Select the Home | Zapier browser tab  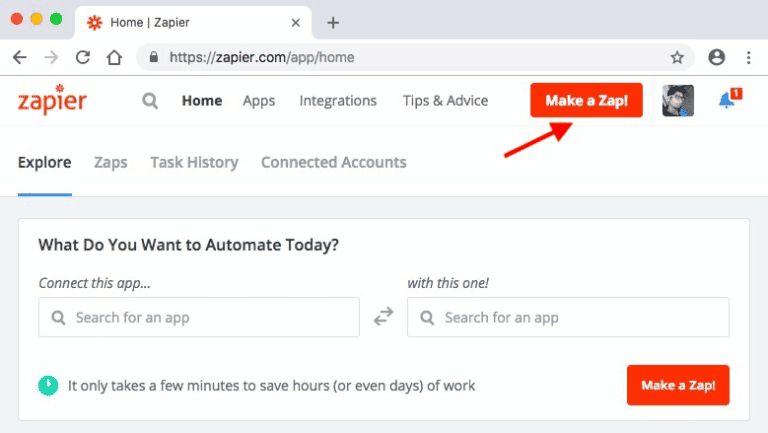(x=193, y=23)
